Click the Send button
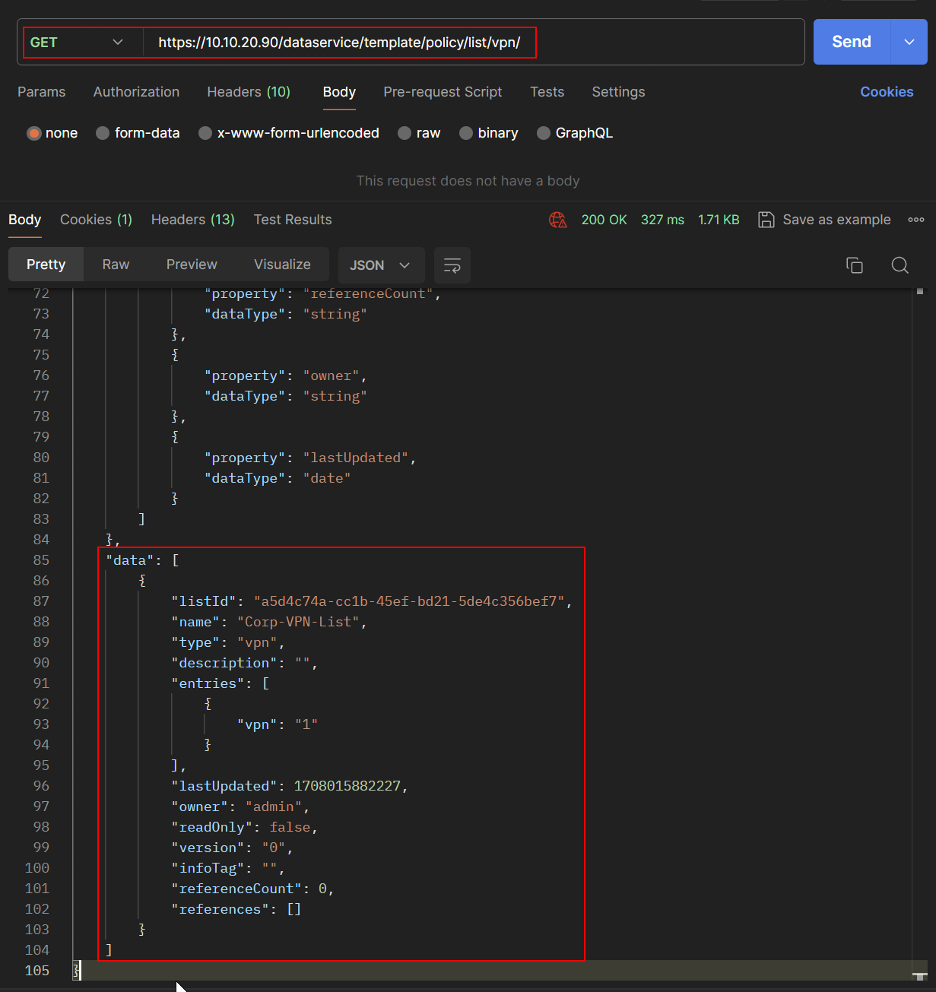The height and width of the screenshot is (992, 936). coord(851,41)
